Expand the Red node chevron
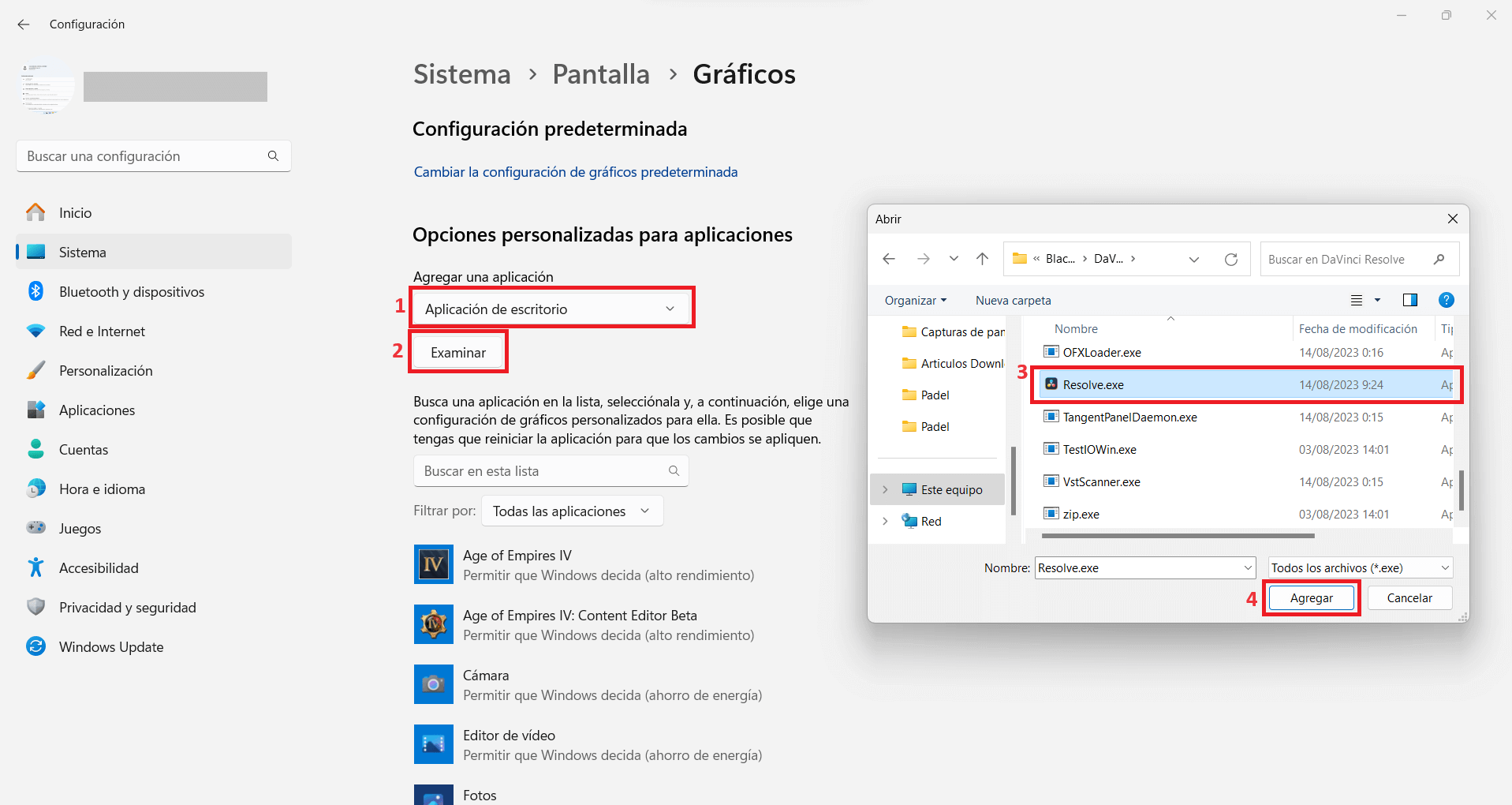Image resolution: width=1512 pixels, height=805 pixels. [x=885, y=521]
